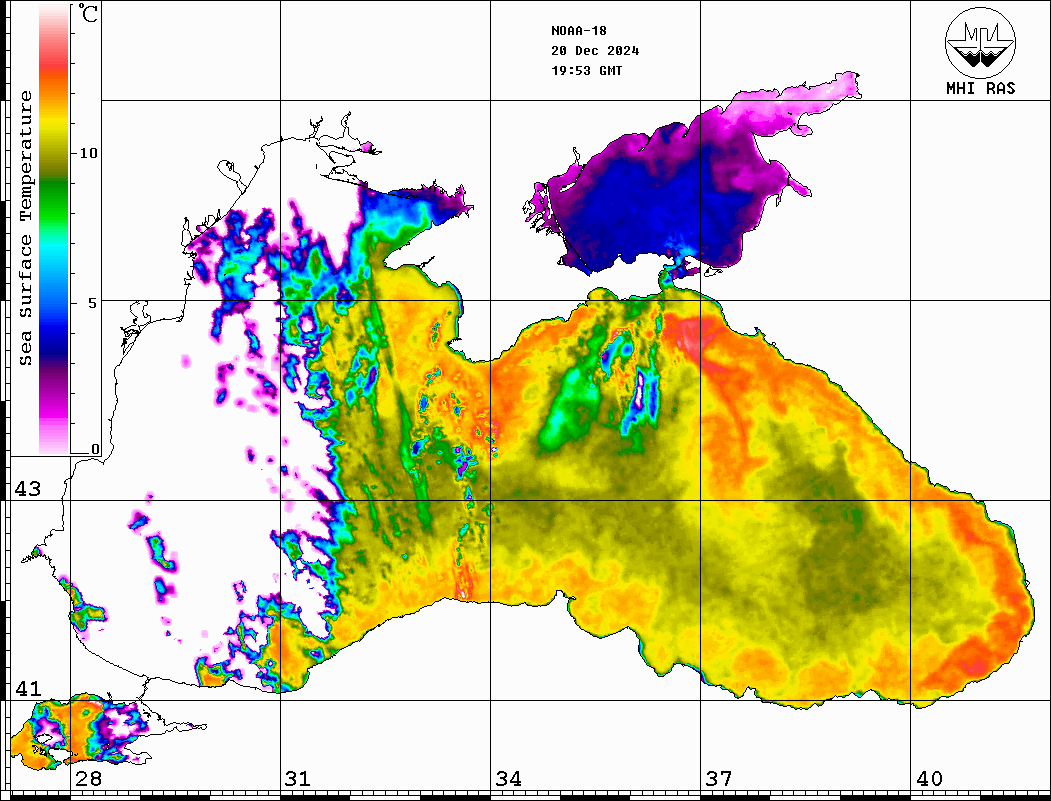The image size is (1051, 801).
Task: Click longitude label '40'
Action: coord(929,779)
